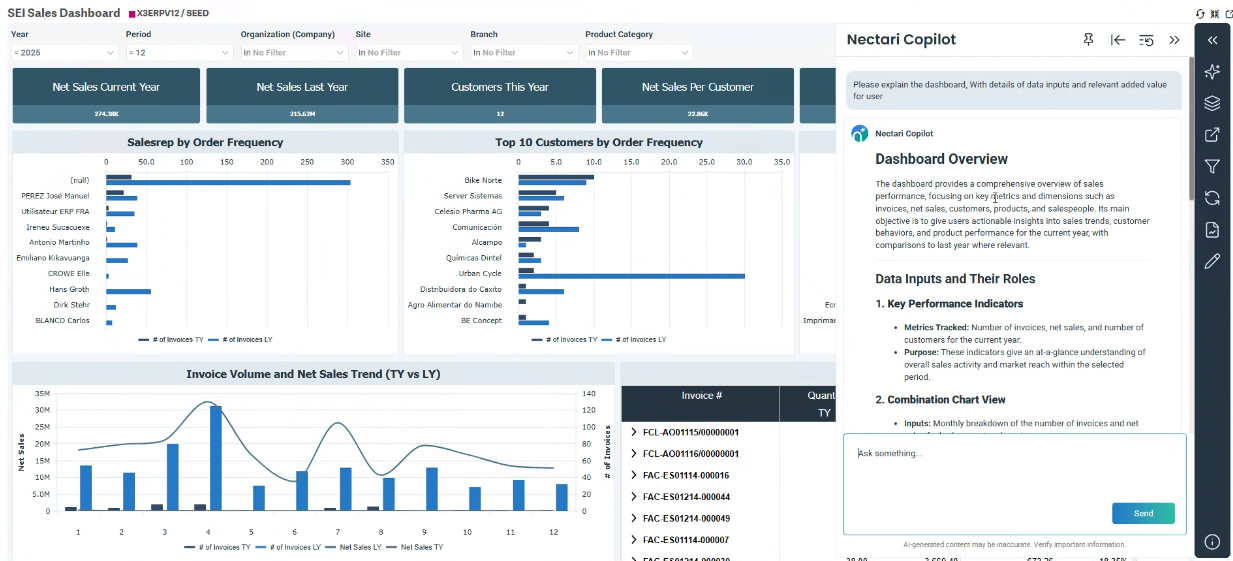Collapse the dark sidebar with double left chevron
Image resolution: width=1233 pixels, height=561 pixels.
(1212, 40)
